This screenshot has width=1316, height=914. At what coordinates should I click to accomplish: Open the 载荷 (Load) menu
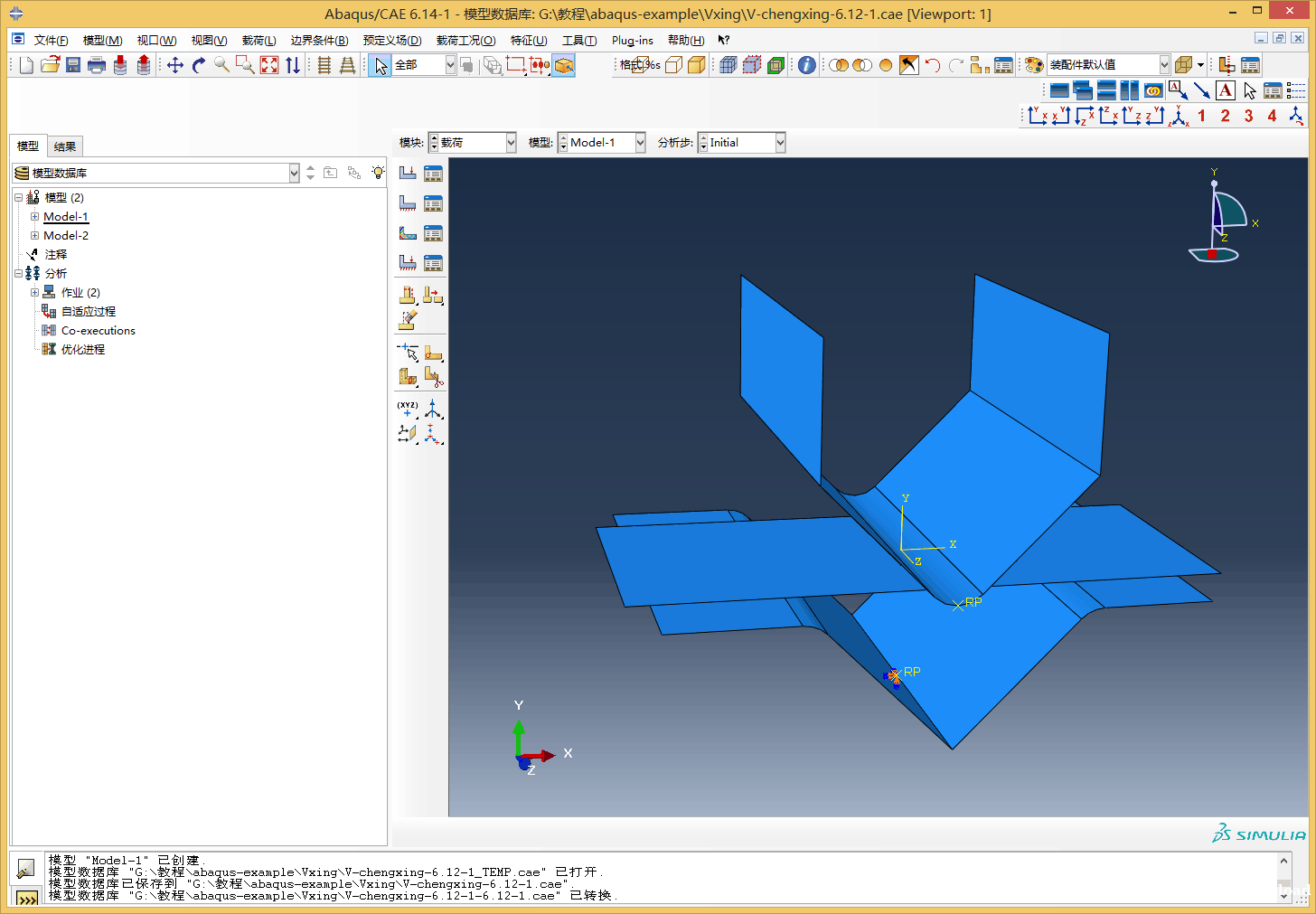tap(258, 41)
